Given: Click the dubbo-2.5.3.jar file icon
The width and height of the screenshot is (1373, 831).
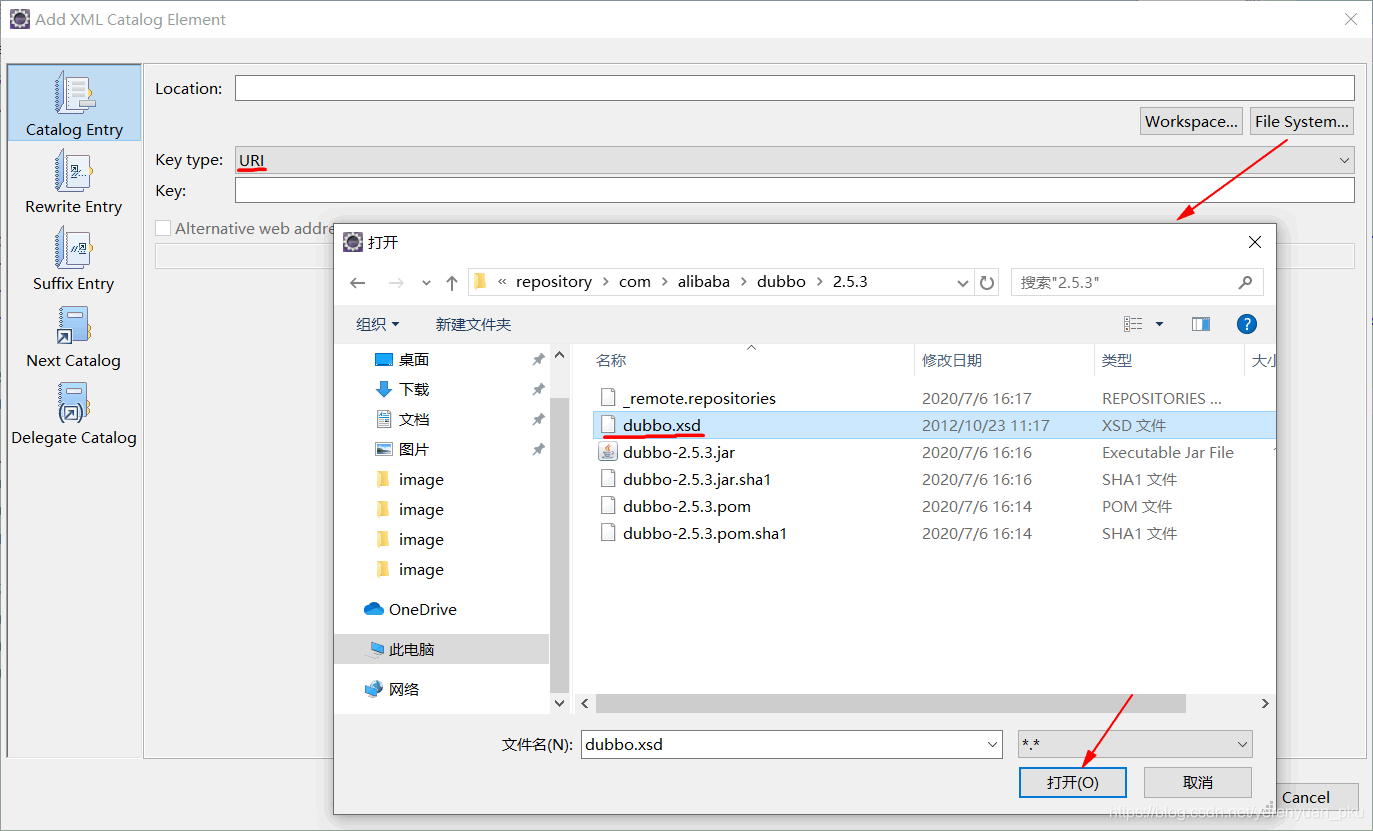Looking at the screenshot, I should click(x=607, y=452).
